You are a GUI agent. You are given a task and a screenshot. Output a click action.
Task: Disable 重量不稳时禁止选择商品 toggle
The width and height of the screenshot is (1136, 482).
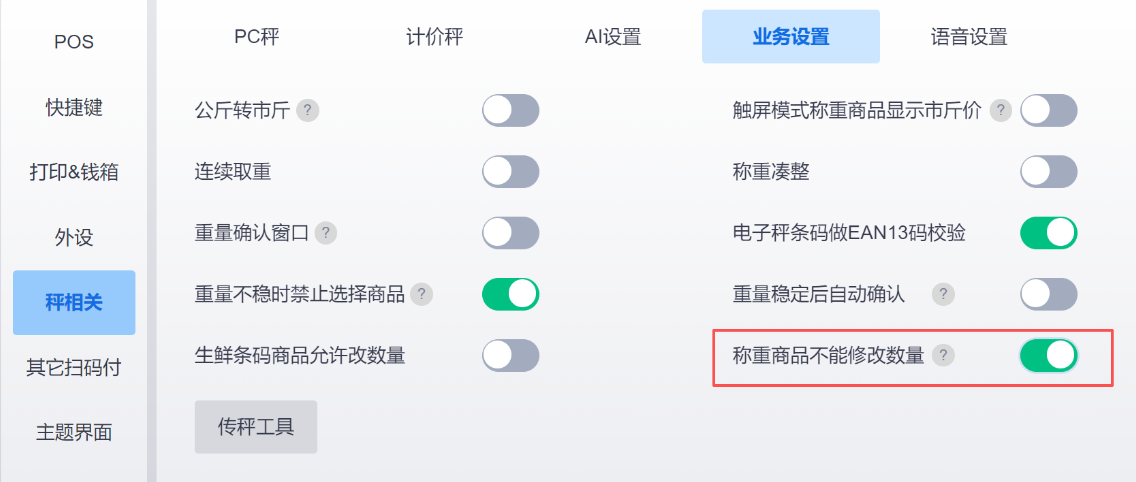(x=510, y=294)
